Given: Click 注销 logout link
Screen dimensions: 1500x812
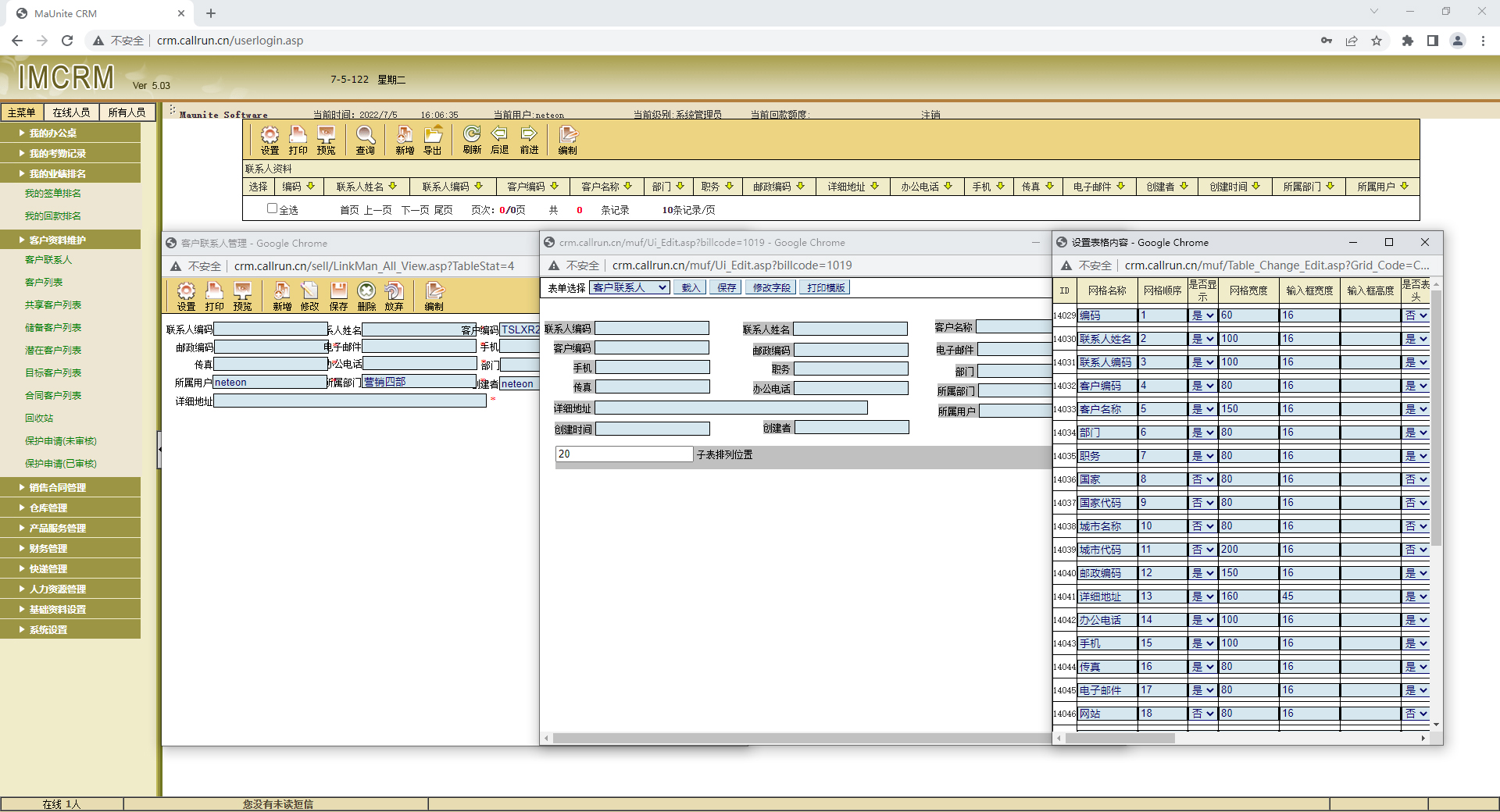Looking at the screenshot, I should tap(930, 115).
